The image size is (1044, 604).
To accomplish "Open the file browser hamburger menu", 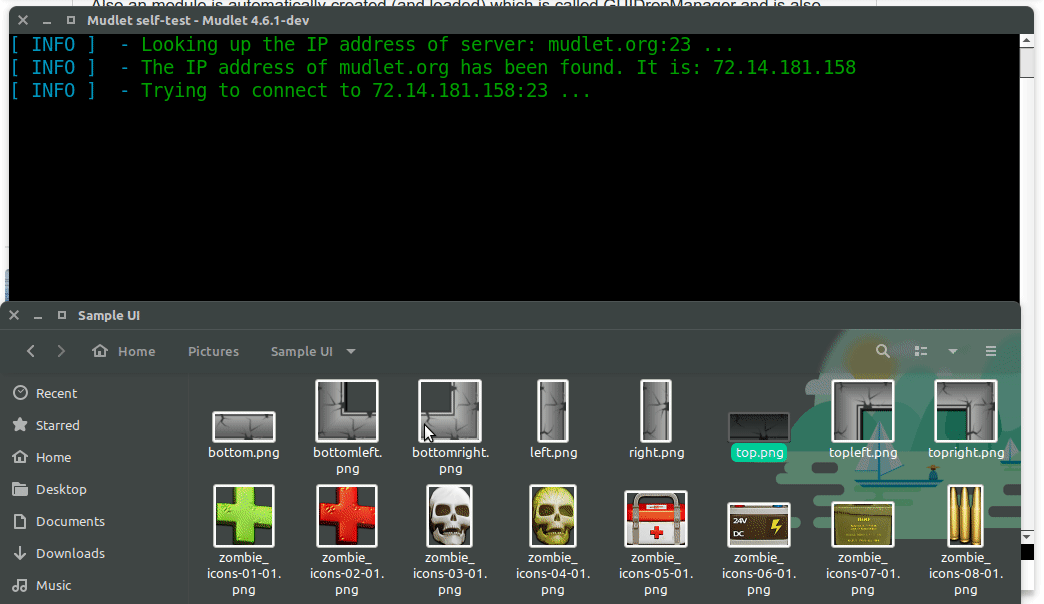I will [x=991, y=351].
